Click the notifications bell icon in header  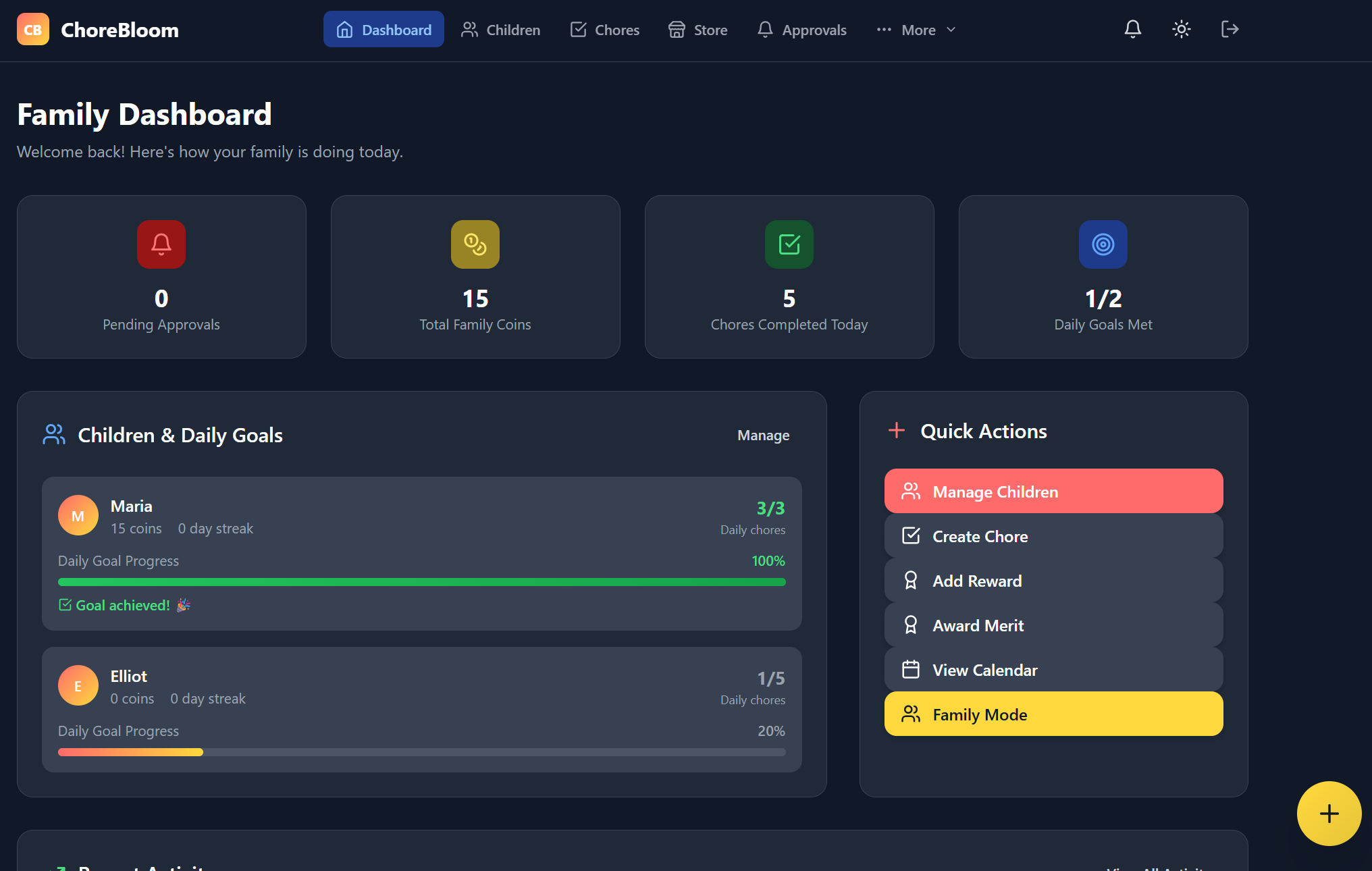point(1132,29)
